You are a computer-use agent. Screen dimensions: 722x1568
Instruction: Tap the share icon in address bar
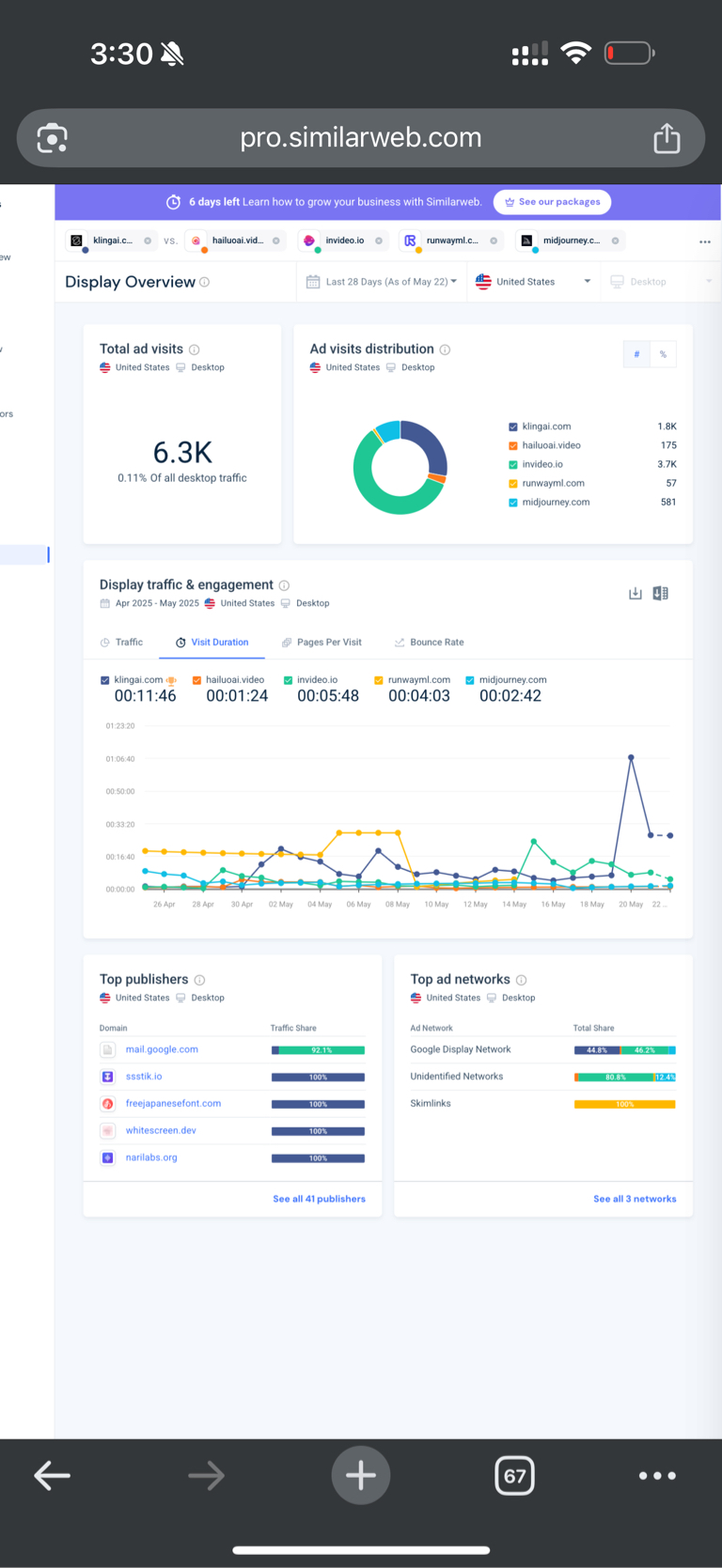(x=667, y=138)
